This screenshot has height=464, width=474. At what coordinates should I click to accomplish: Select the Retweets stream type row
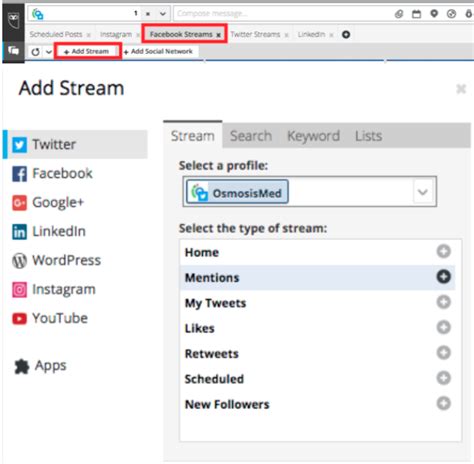(x=317, y=353)
